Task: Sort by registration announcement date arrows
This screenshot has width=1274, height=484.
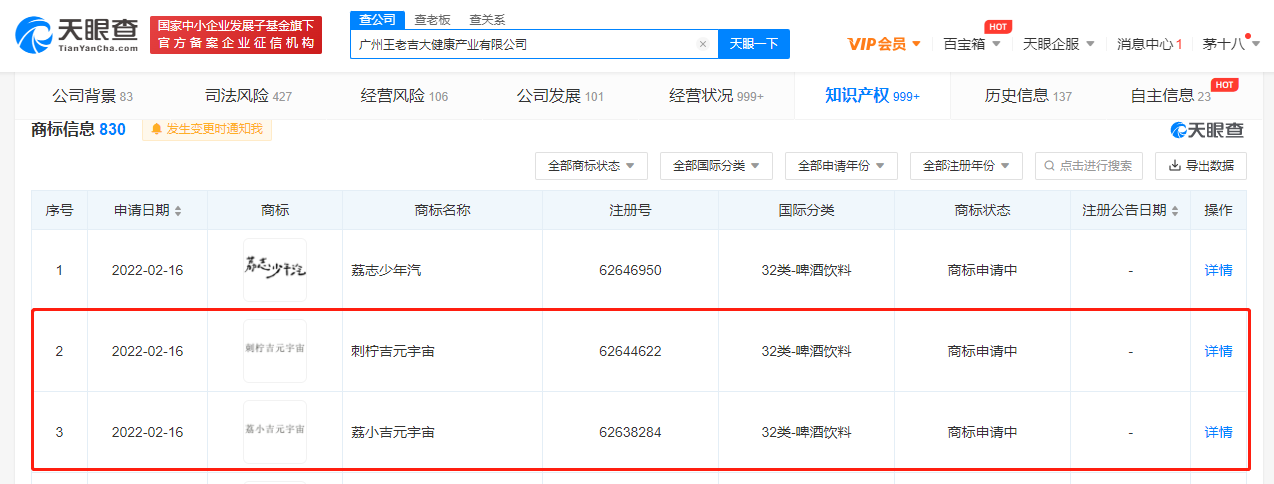Action: click(1174, 211)
